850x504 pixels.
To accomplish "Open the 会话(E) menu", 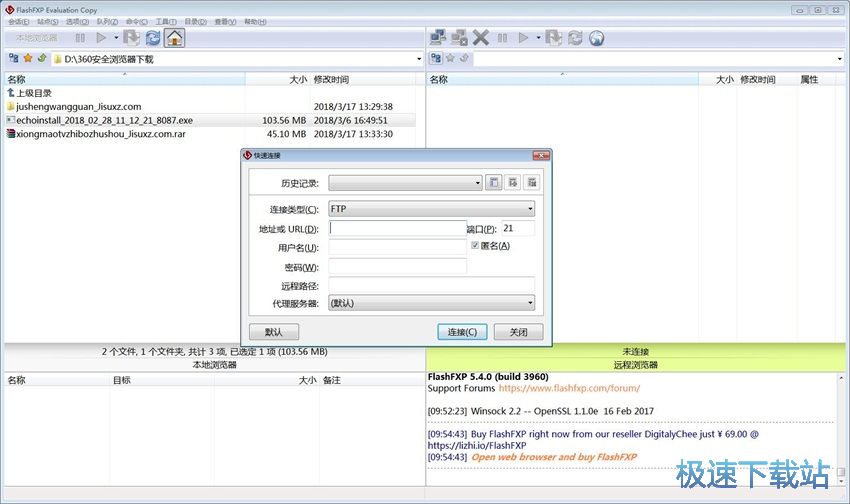I will [x=19, y=22].
